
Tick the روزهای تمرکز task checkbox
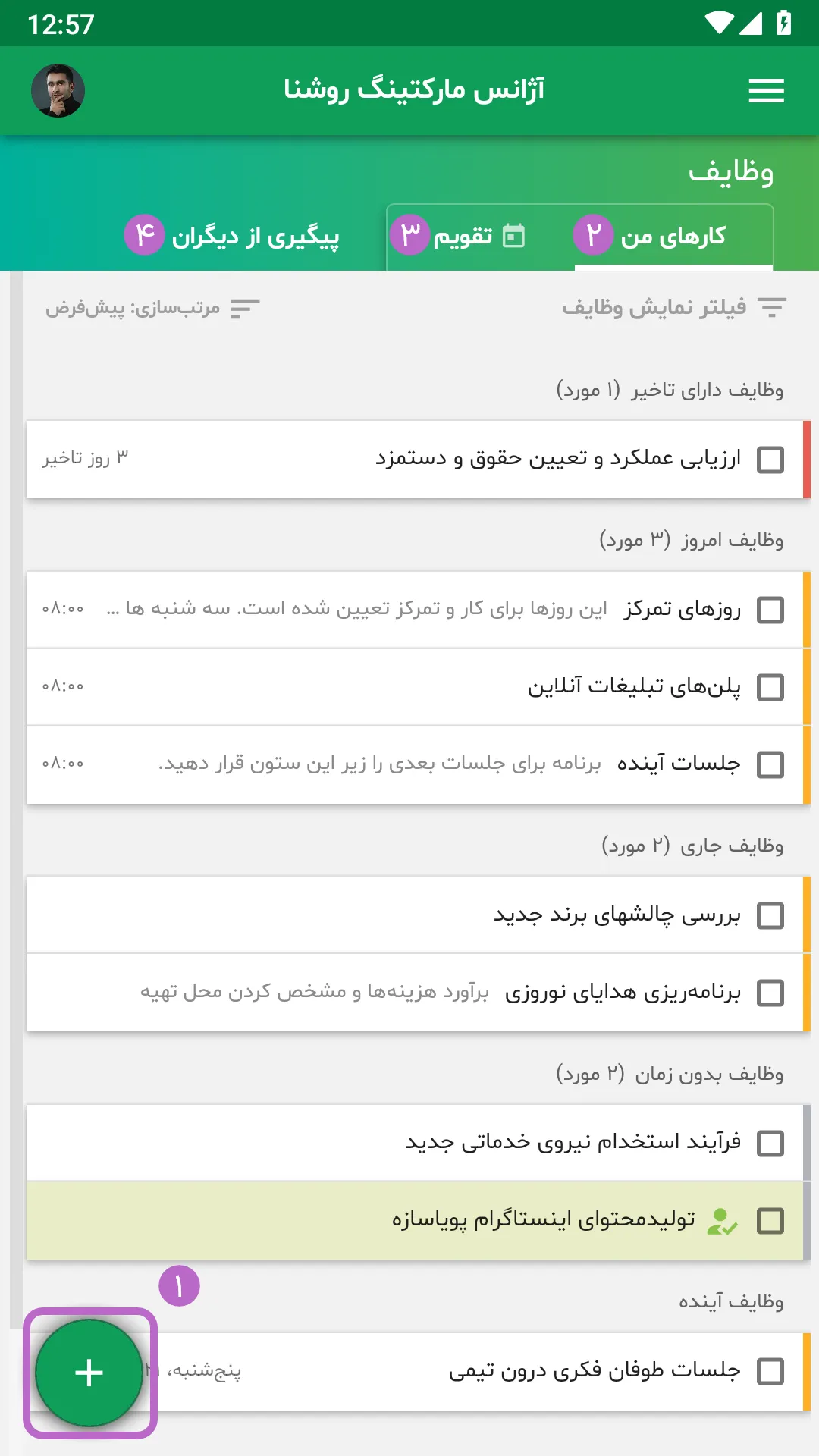click(770, 610)
